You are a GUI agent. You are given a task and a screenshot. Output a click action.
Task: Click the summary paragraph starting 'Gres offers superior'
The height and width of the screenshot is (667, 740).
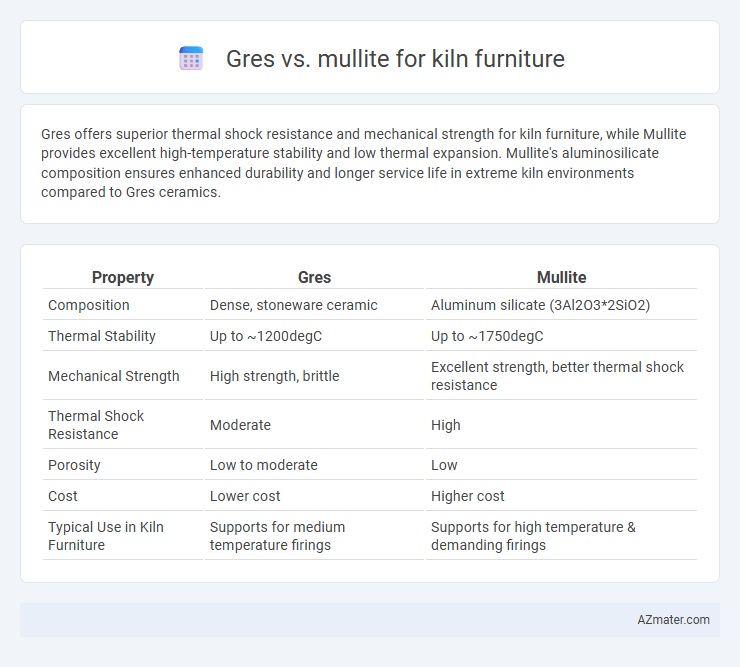363,163
